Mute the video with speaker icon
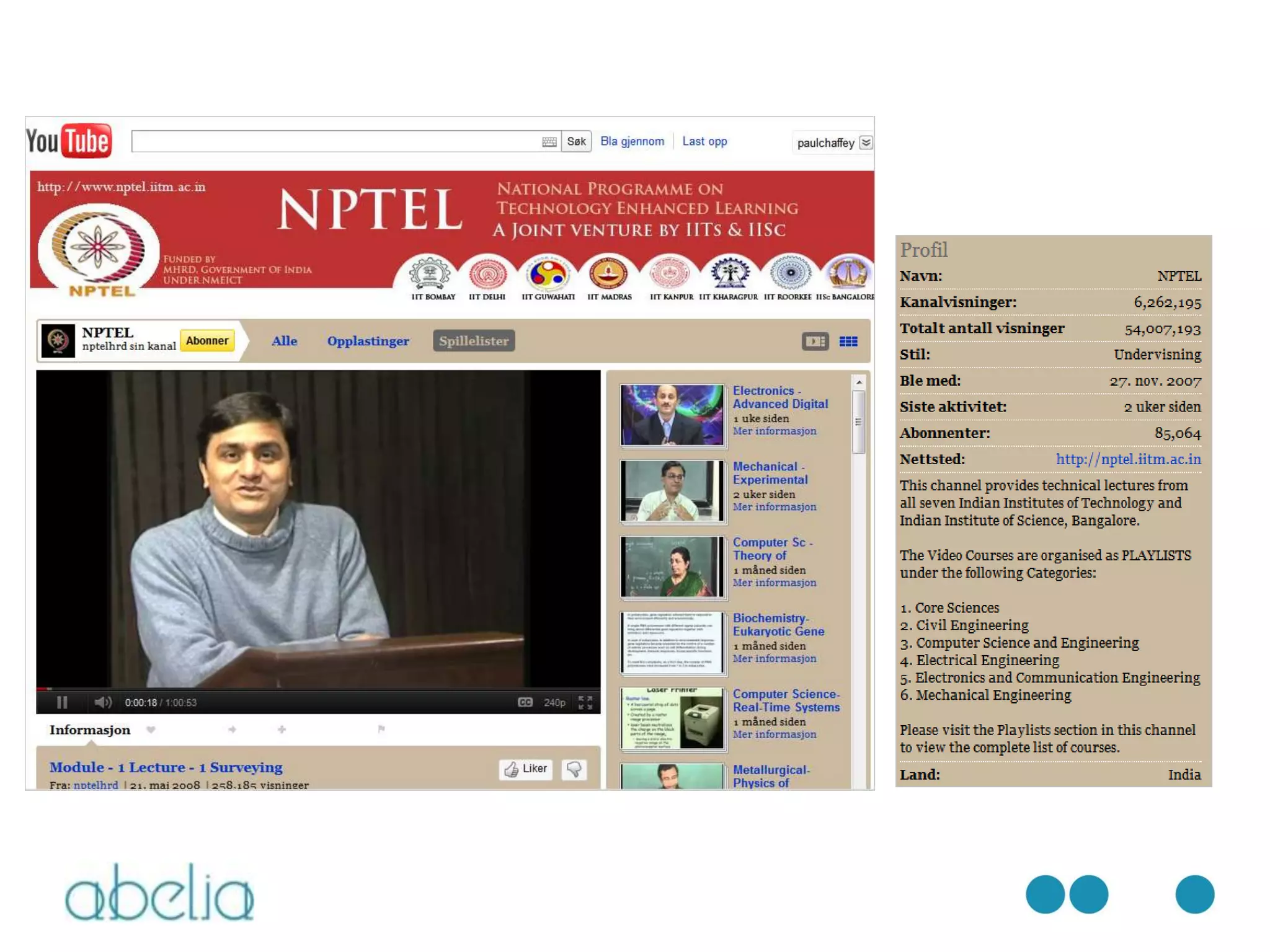This screenshot has width=1270, height=952. (x=102, y=702)
